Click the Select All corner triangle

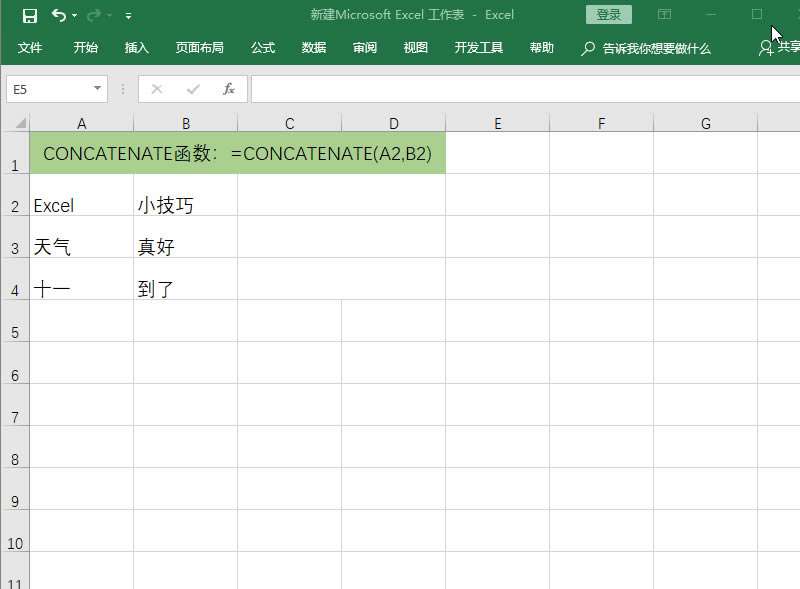tap(20, 123)
